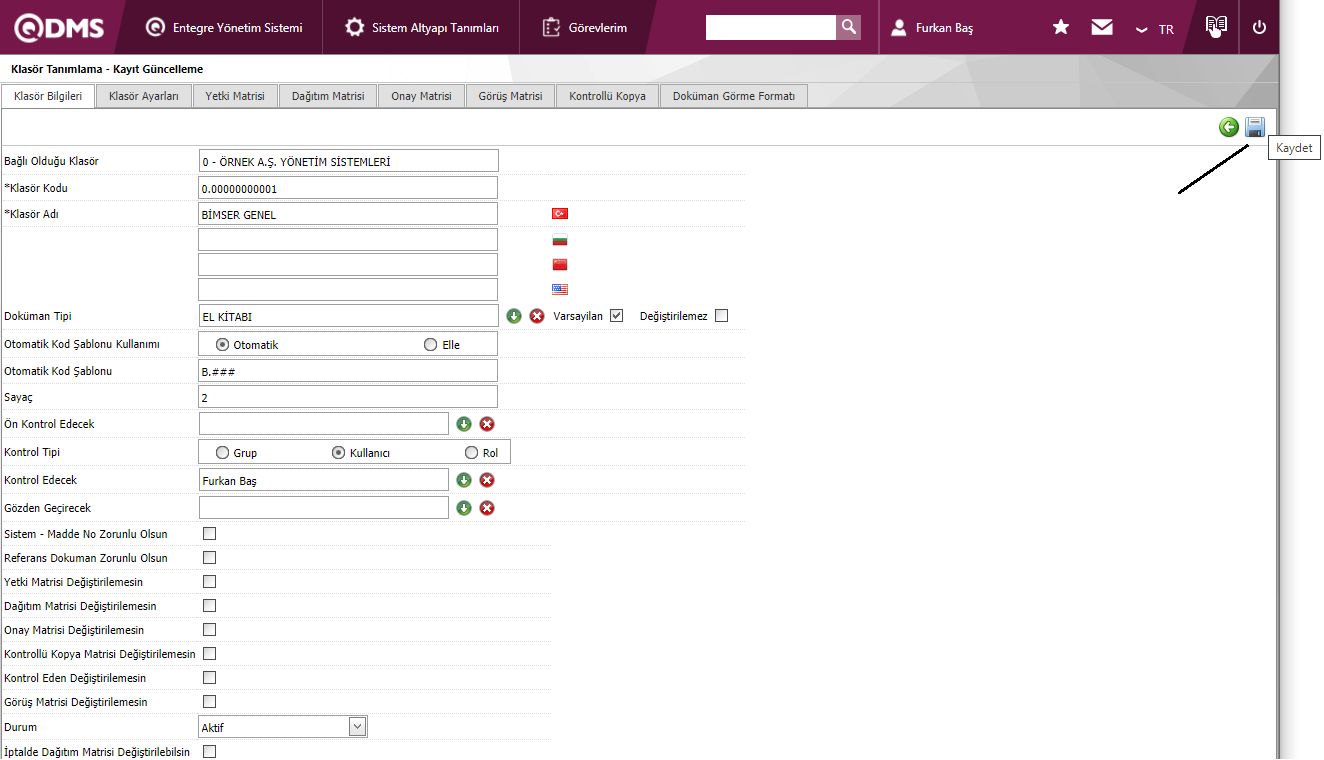The image size is (1324, 760).
Task: Switch to Onay Matrisi tab
Action: tap(422, 96)
